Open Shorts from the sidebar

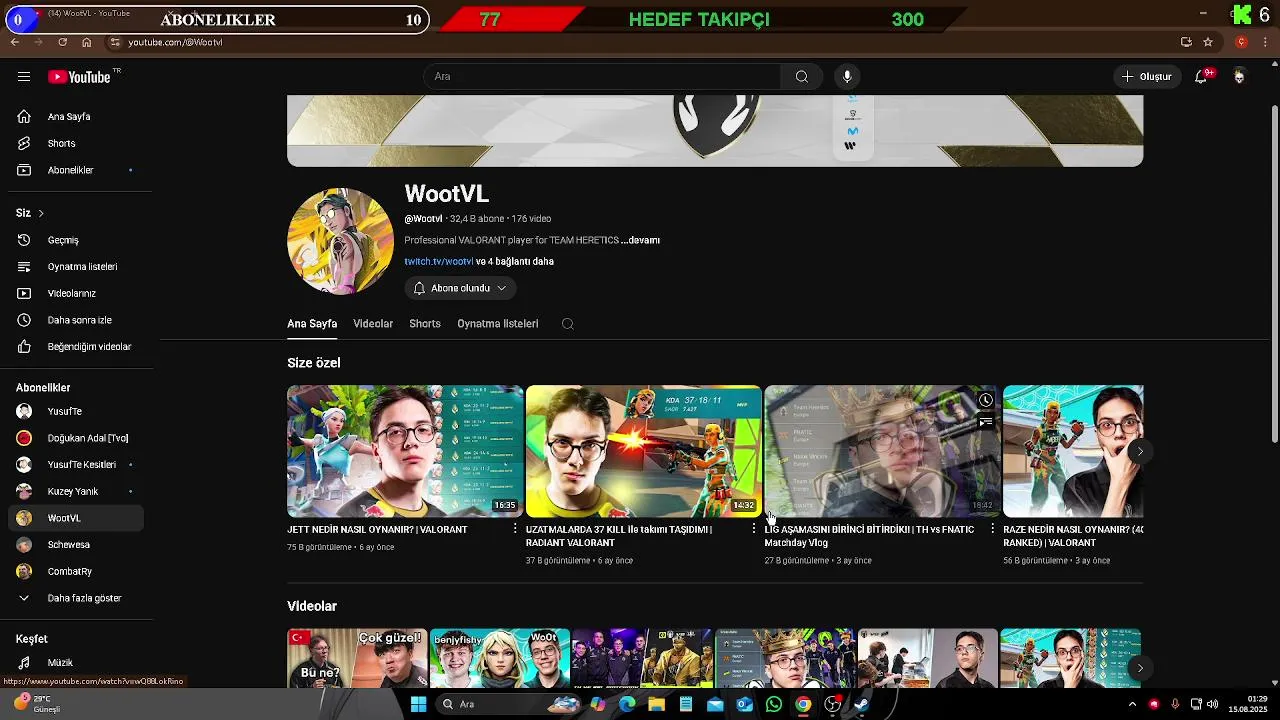click(77, 144)
